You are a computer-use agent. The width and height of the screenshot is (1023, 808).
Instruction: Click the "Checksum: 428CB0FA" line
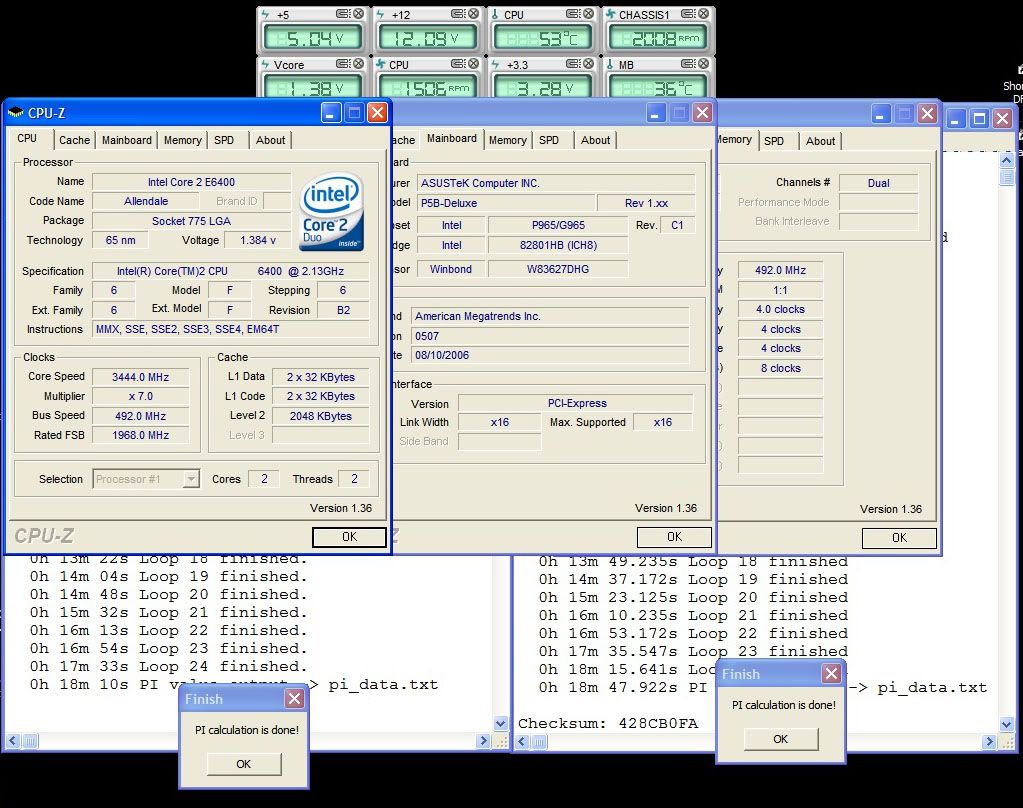608,723
